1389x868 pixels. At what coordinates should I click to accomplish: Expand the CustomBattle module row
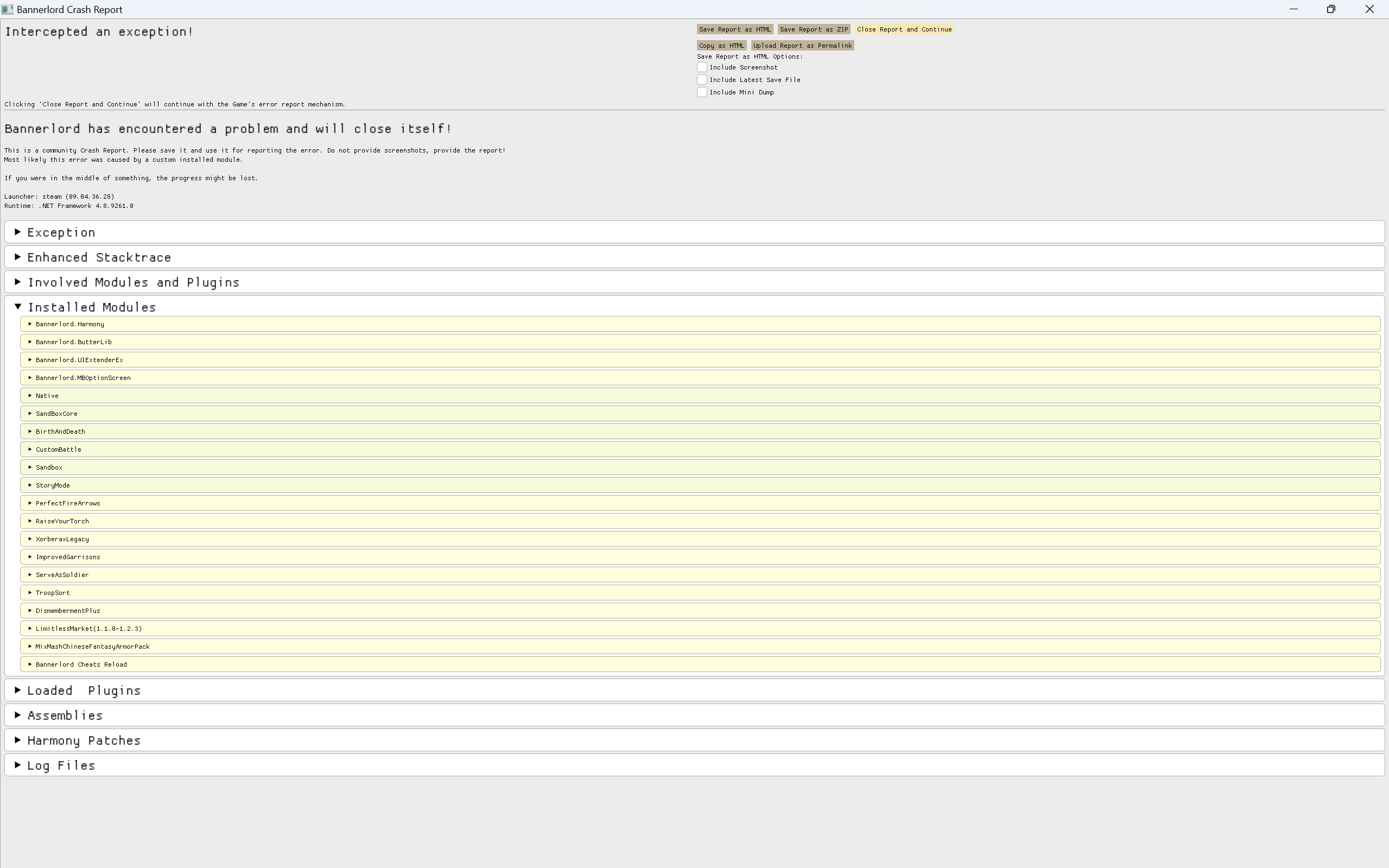pos(700,449)
